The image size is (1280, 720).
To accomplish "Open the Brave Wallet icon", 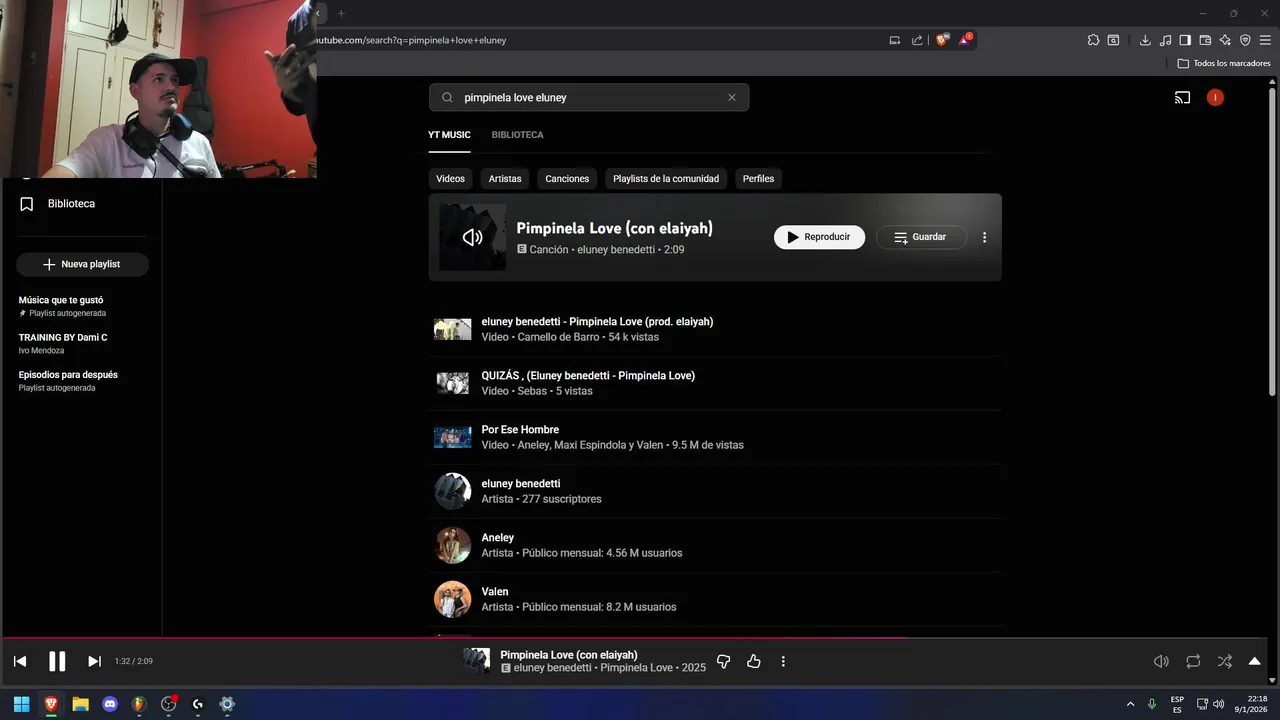I will coord(1205,40).
